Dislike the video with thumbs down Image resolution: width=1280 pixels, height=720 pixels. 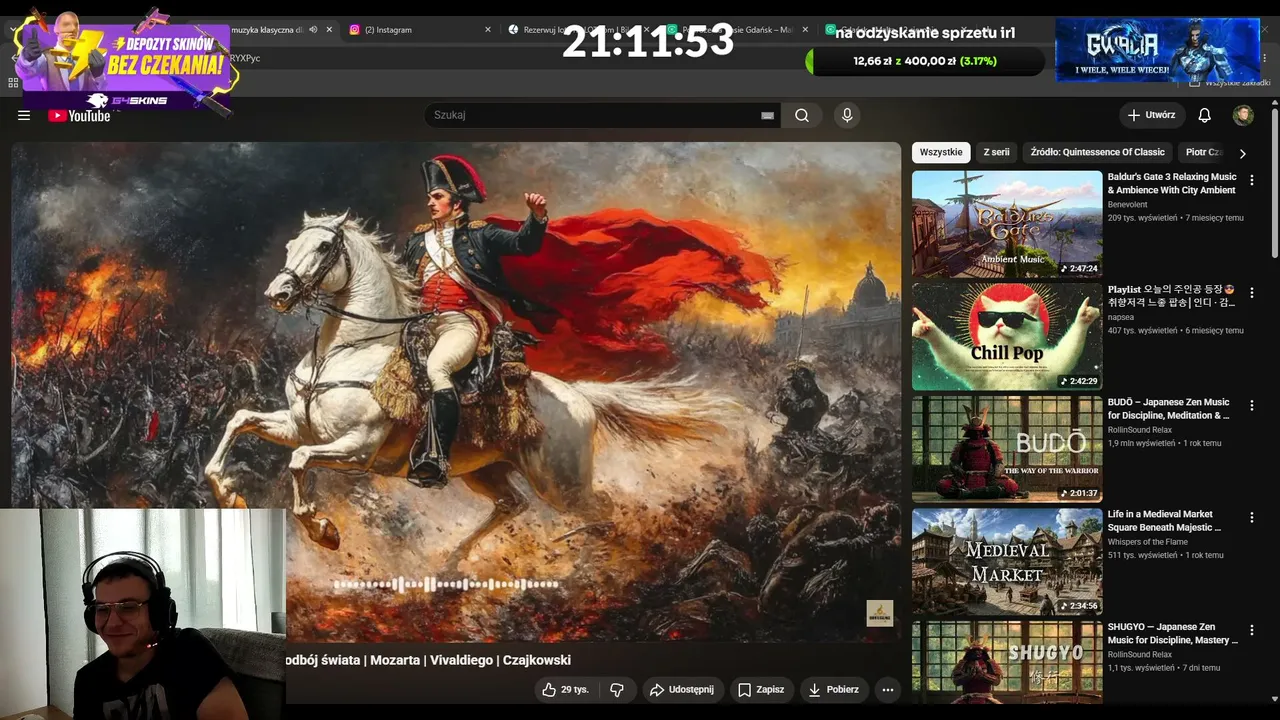pos(617,689)
